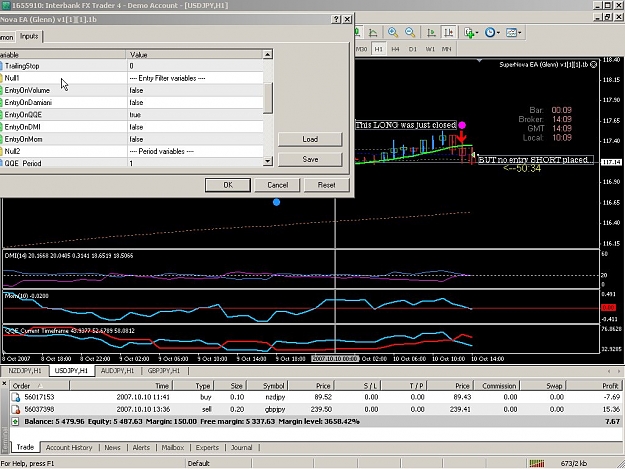This screenshot has height=469, width=625.
Task: Change EntryOnVolume value false
Action: (195, 90)
